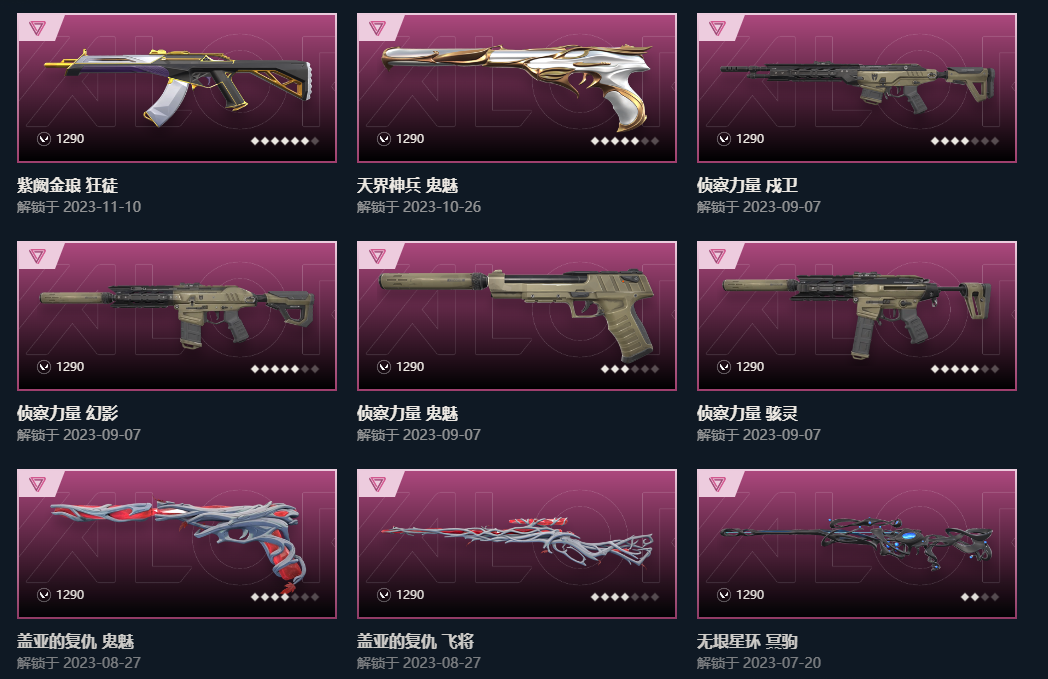Click the VP coin icon on 侦察力量 鬼魅 card
1048x679 pixels.
click(384, 367)
